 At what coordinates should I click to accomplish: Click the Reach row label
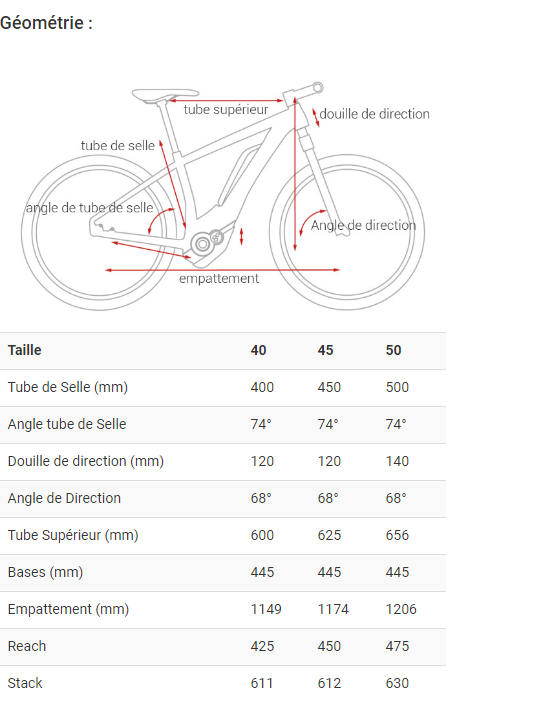(x=27, y=646)
